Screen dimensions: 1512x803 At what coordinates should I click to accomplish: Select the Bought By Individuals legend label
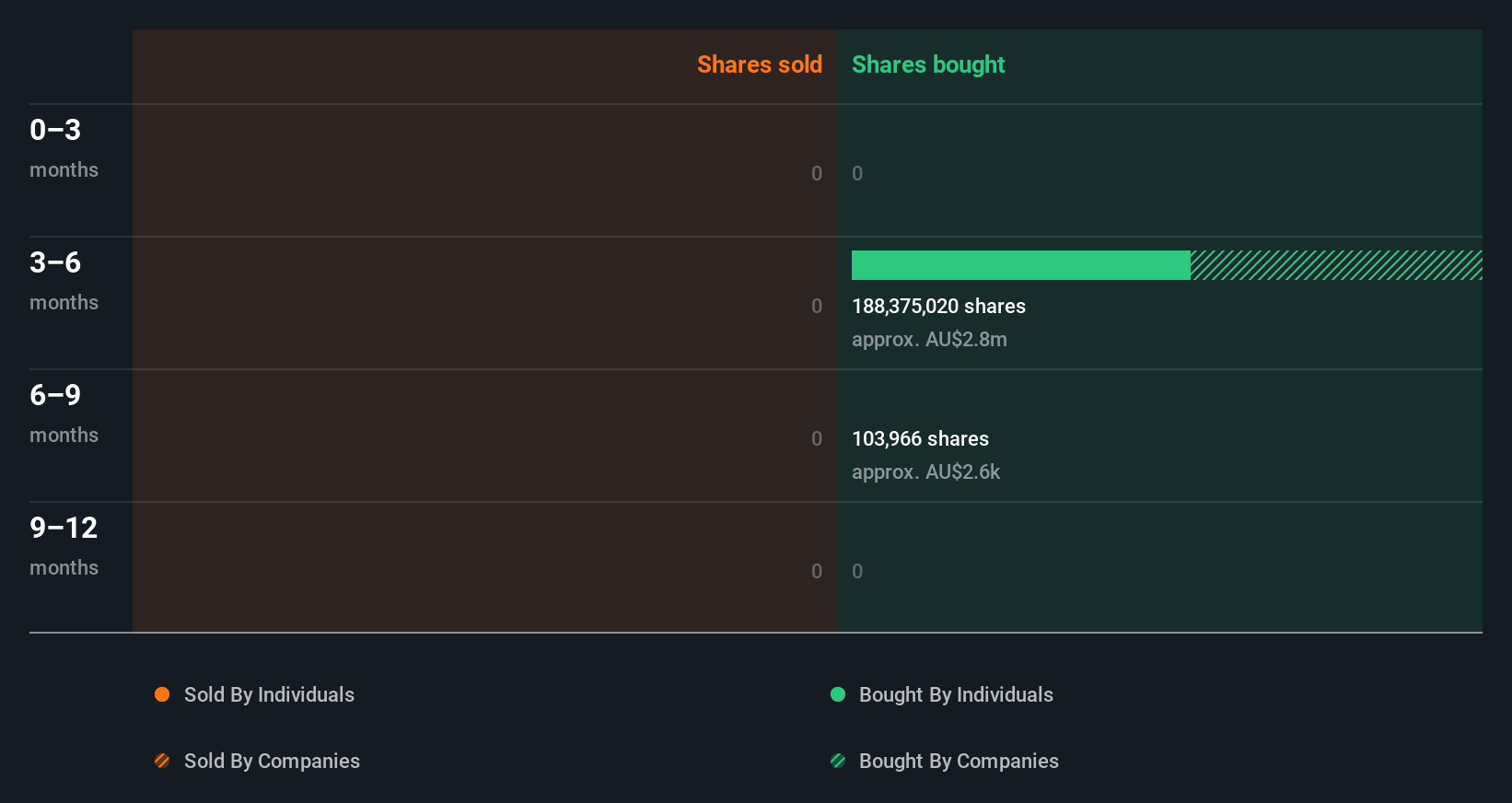[956, 694]
